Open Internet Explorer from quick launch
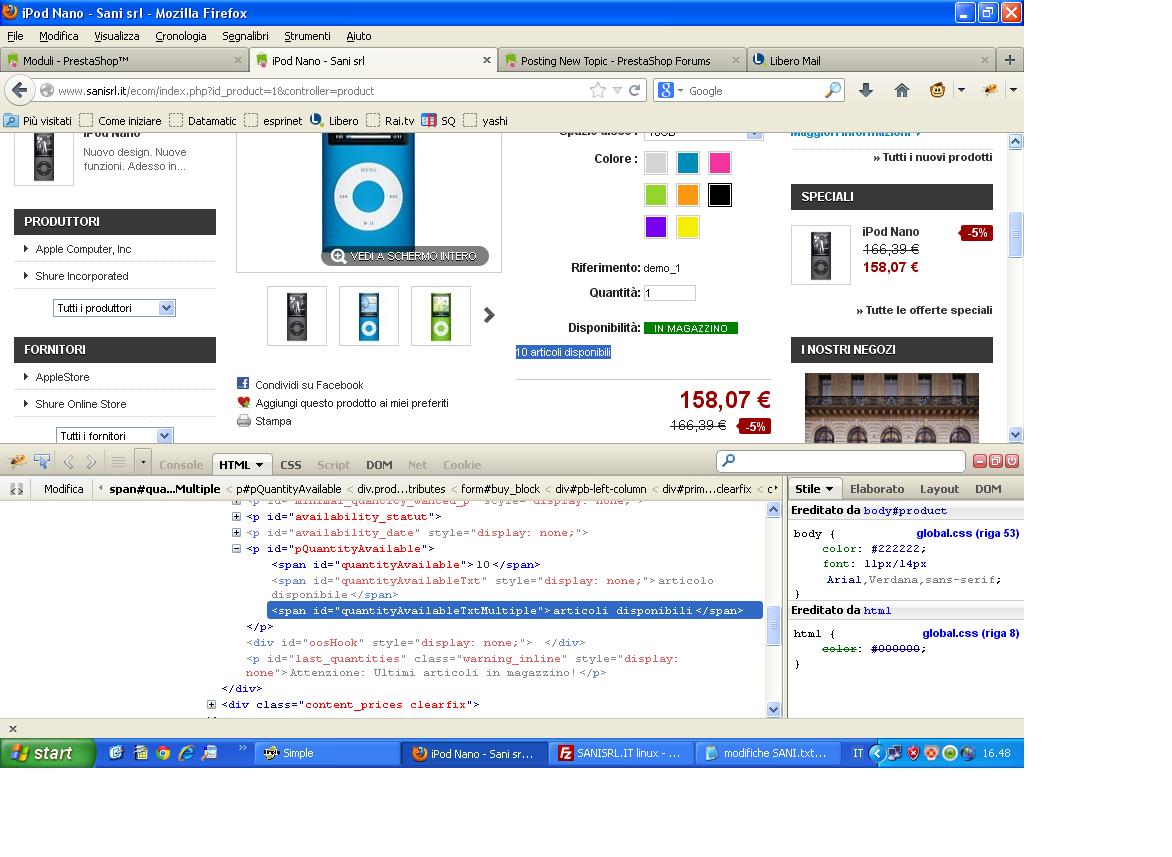 pyautogui.click(x=186, y=753)
